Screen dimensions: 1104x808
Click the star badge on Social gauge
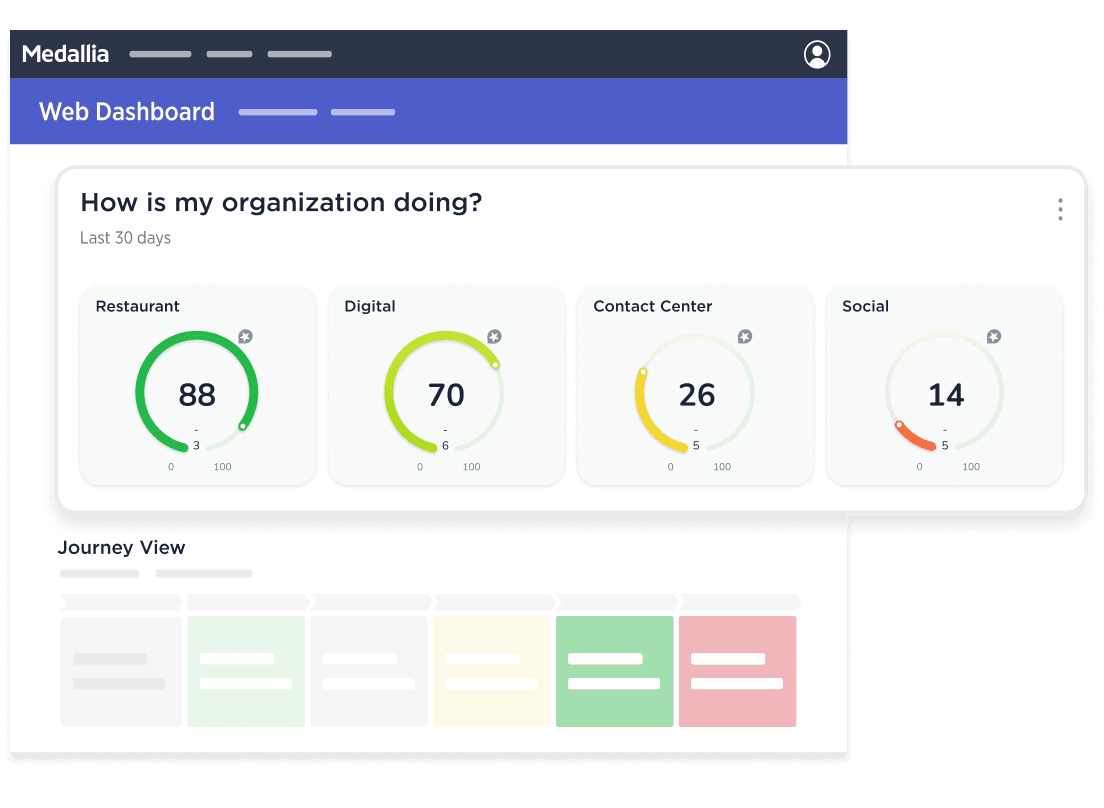[993, 336]
